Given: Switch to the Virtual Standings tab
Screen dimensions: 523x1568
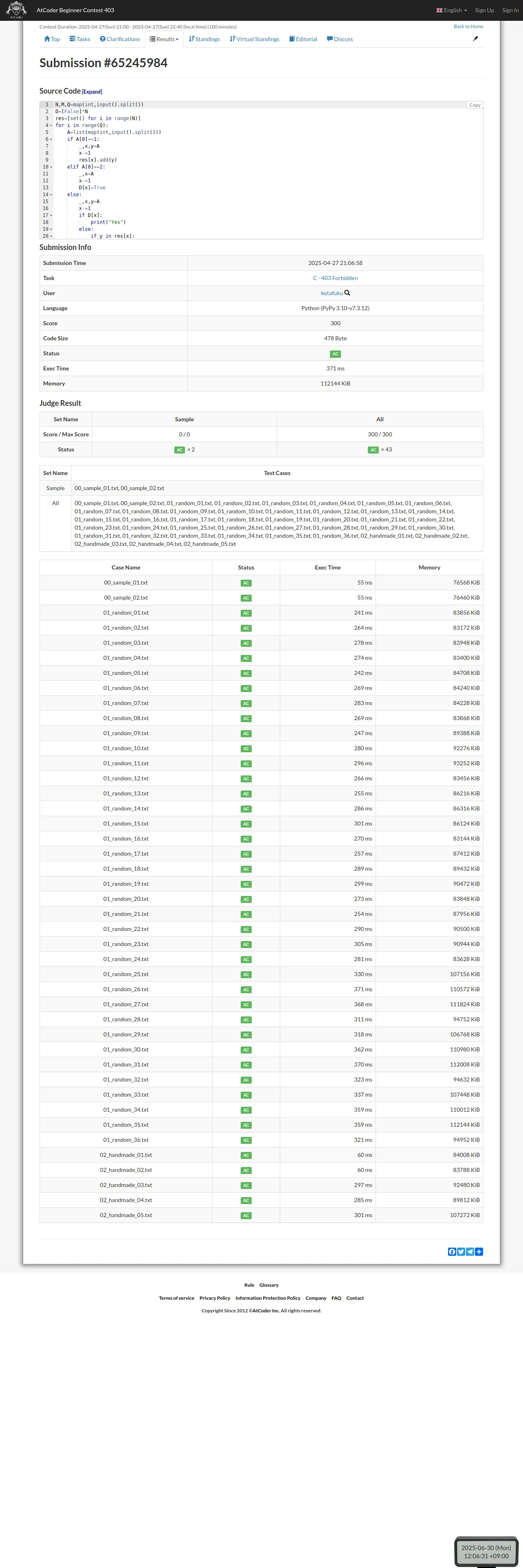Looking at the screenshot, I should tap(255, 39).
